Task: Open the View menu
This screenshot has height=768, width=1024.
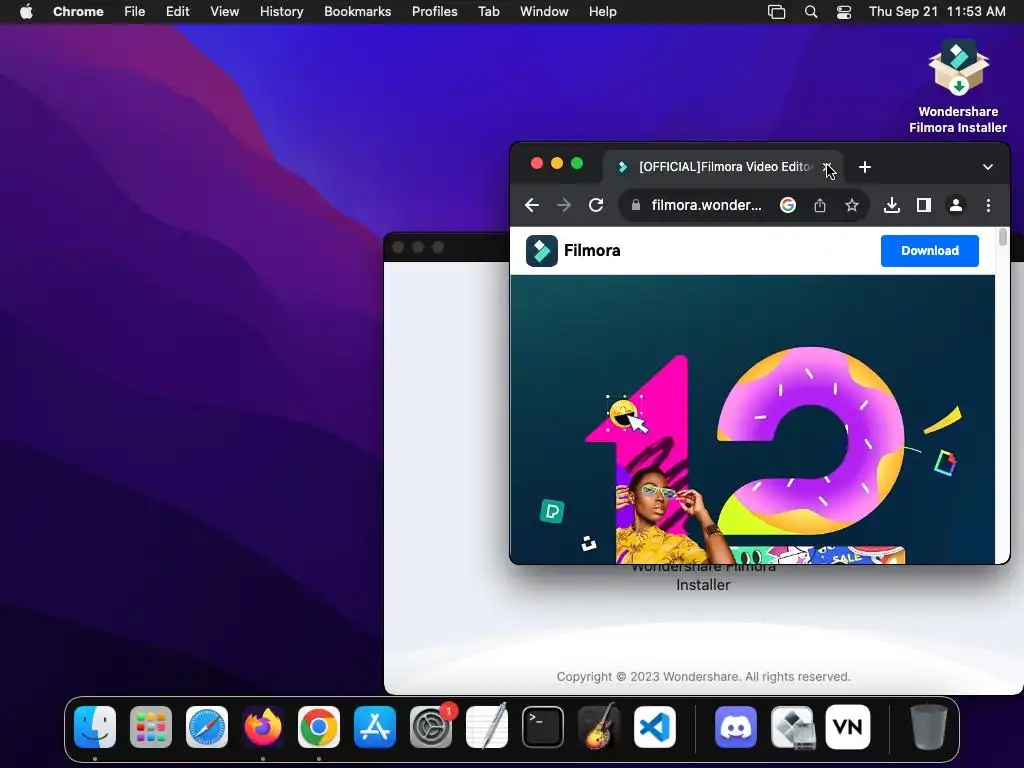Action: coord(224,11)
